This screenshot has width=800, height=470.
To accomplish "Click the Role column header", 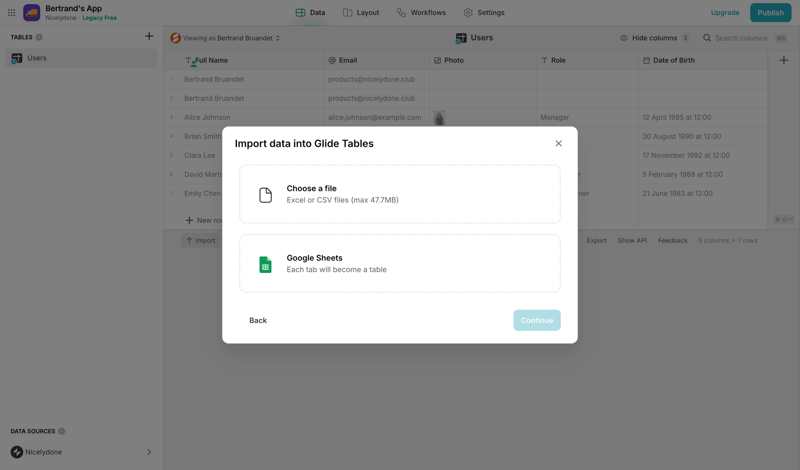I will 588,60.
